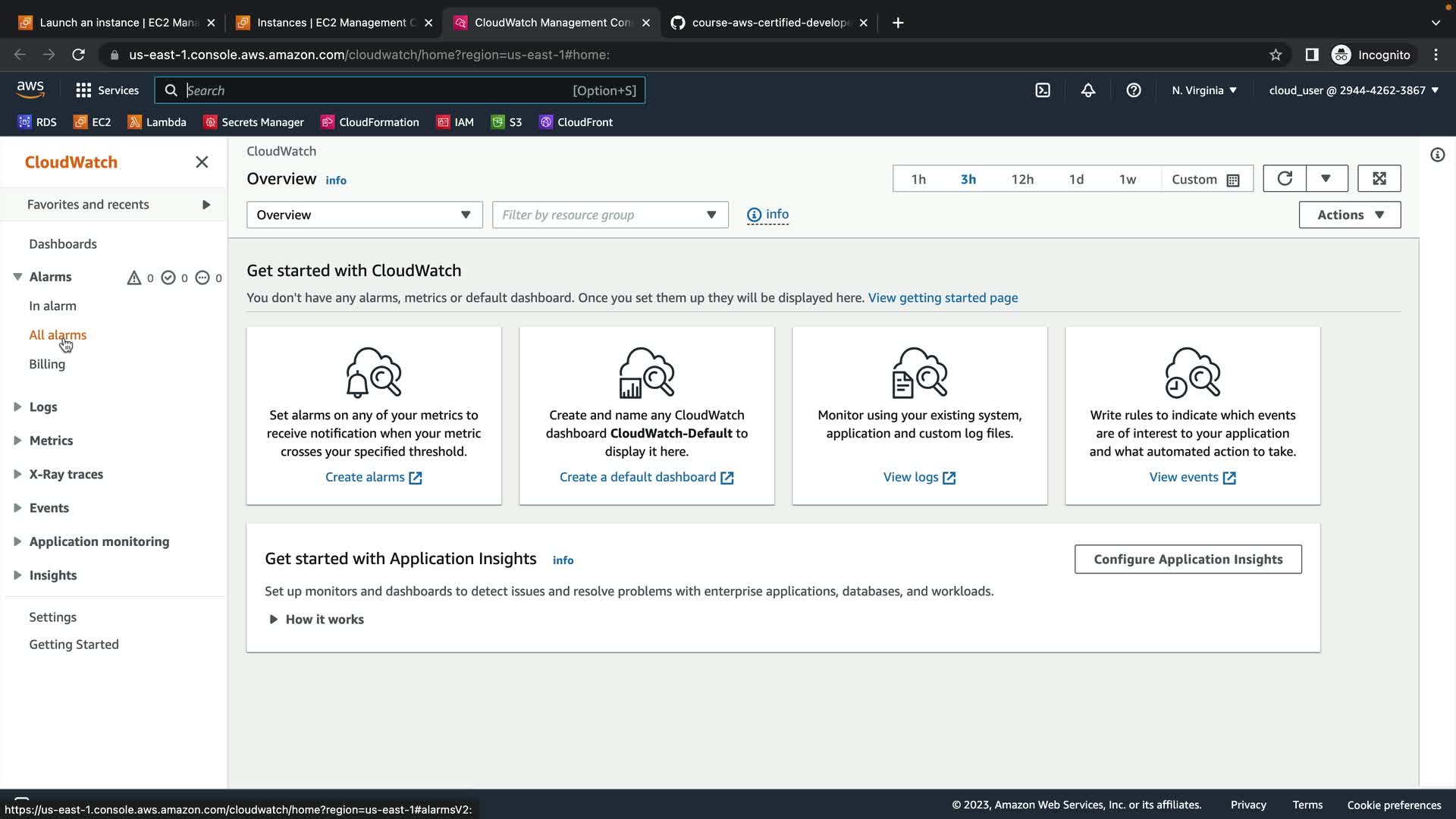The height and width of the screenshot is (819, 1456).
Task: Select the 12h time range
Action: pos(1022,180)
